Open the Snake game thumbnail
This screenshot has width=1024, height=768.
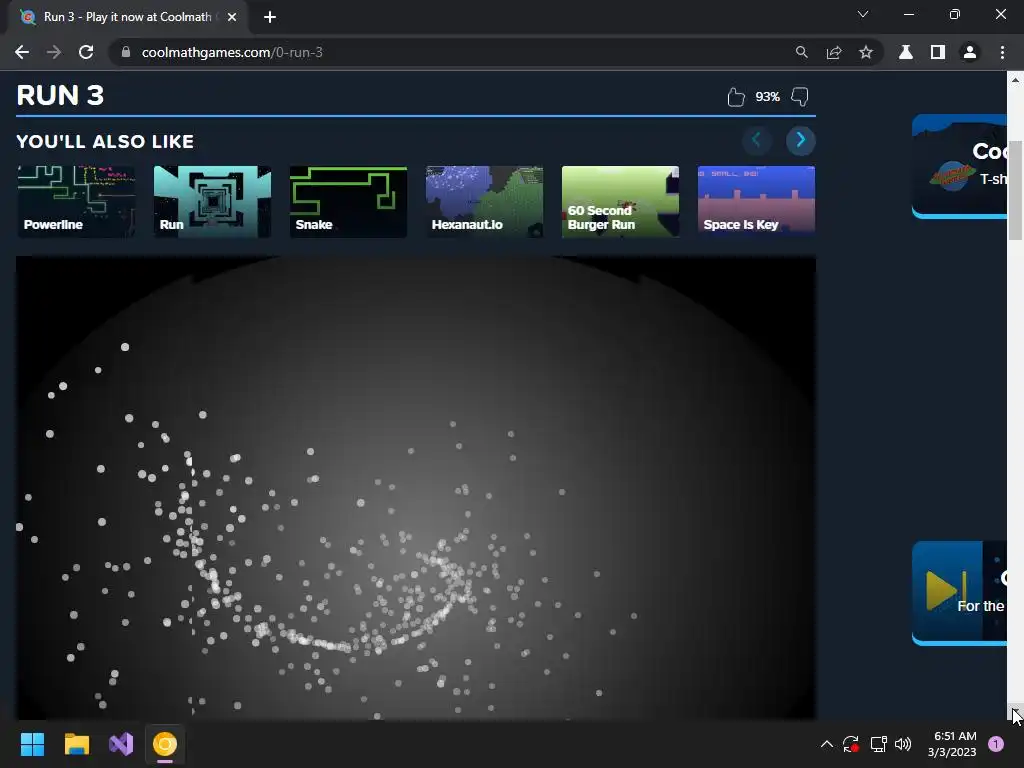348,202
